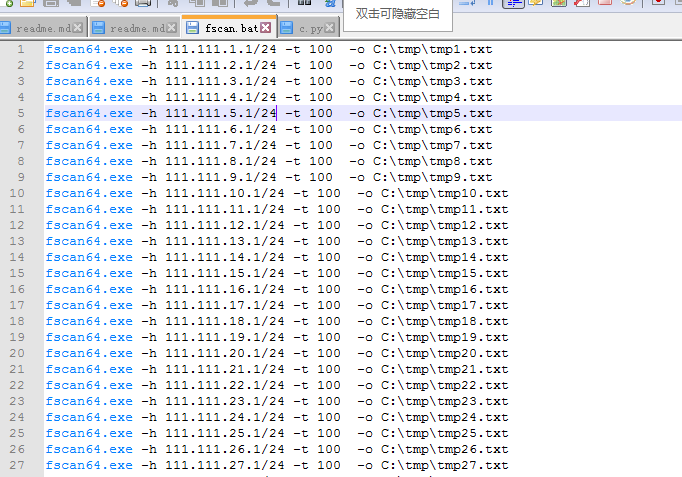Click the path C:\tmp\tmp4.txt
682x477 pixels.
pyautogui.click(x=433, y=97)
